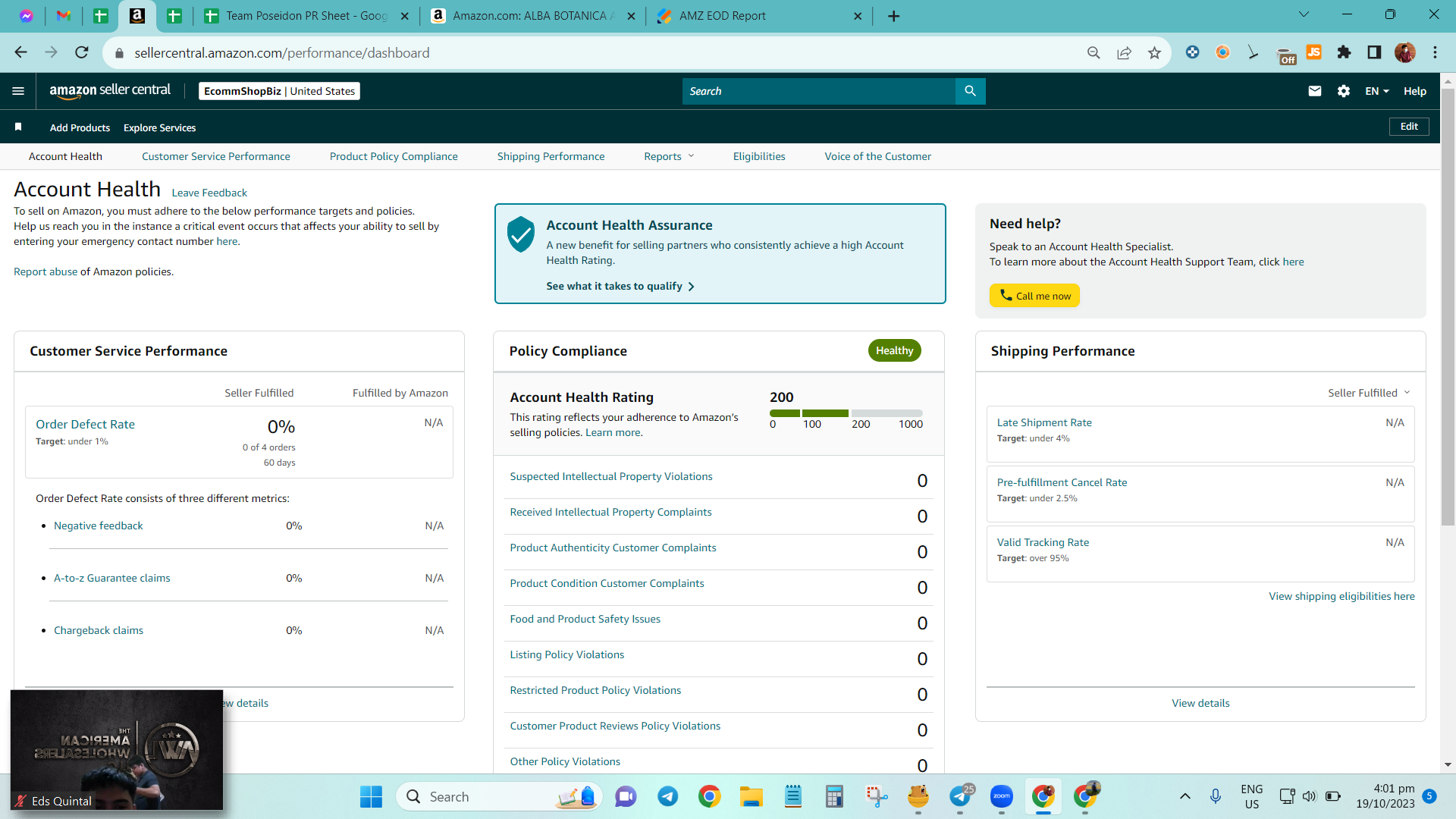Image resolution: width=1456 pixels, height=819 pixels.
Task: Click the A-to-z Guarantee claims link
Action: pyautogui.click(x=112, y=579)
